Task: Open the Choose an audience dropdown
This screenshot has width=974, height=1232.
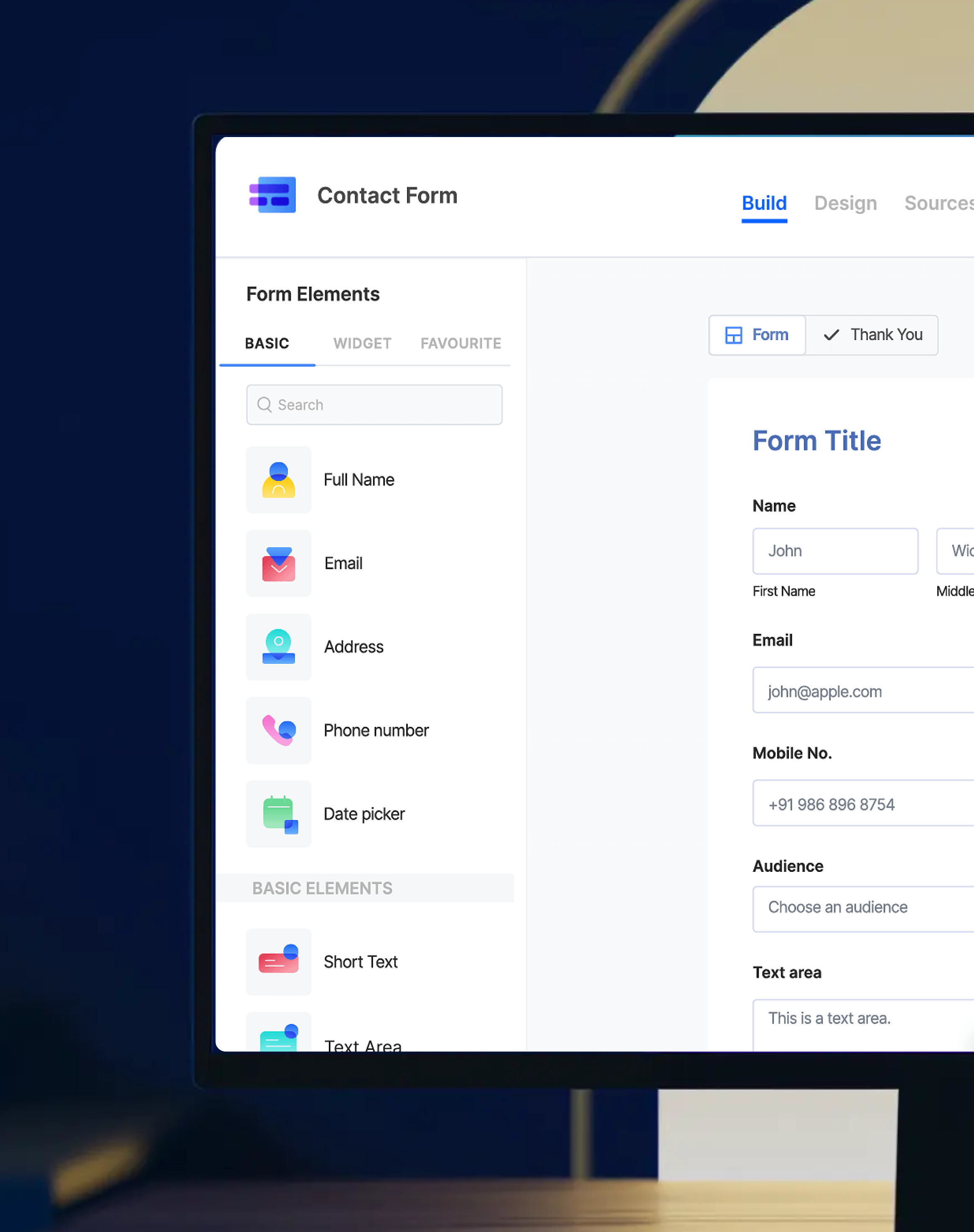Action: tap(863, 909)
